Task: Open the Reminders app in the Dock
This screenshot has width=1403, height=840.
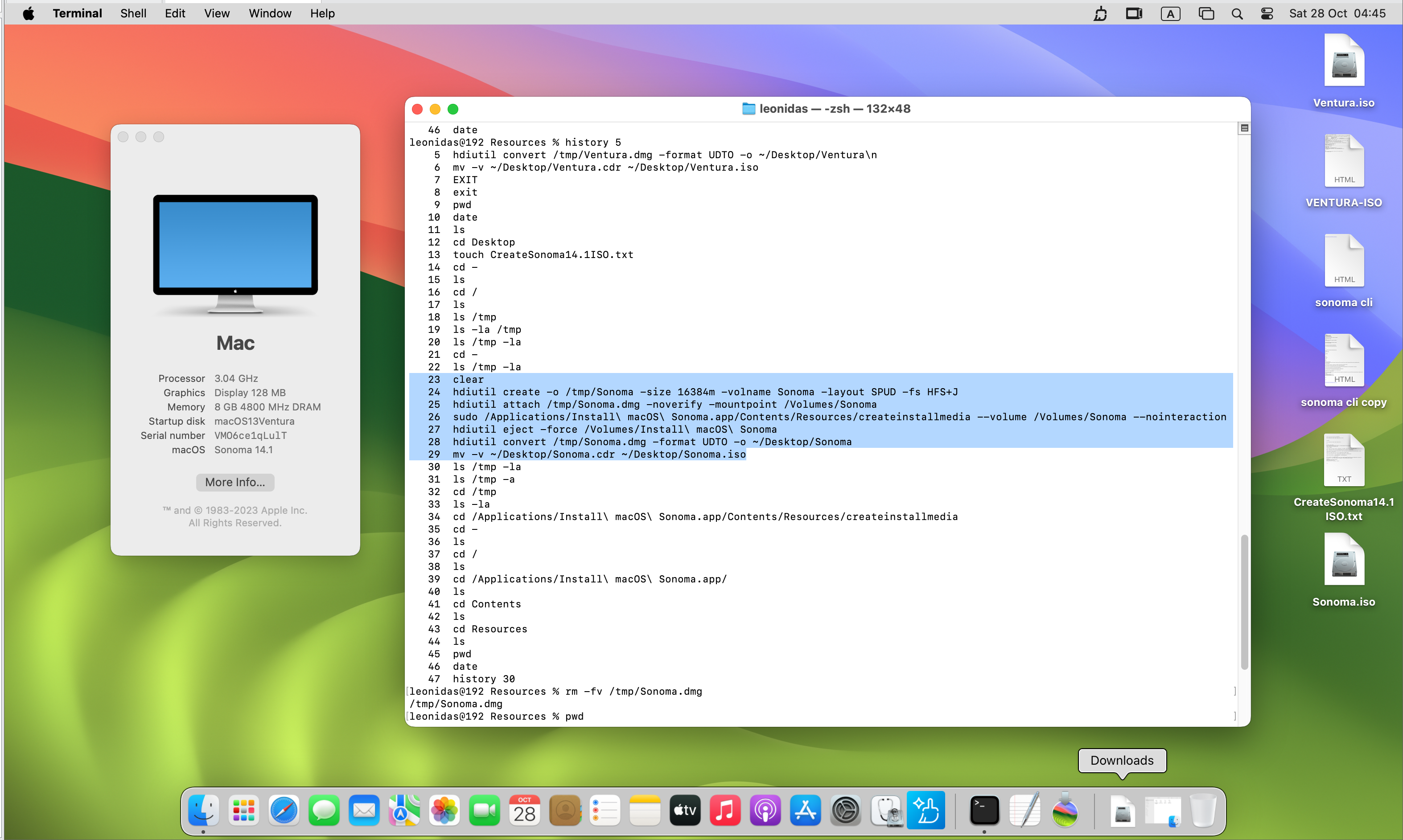Action: (605, 811)
